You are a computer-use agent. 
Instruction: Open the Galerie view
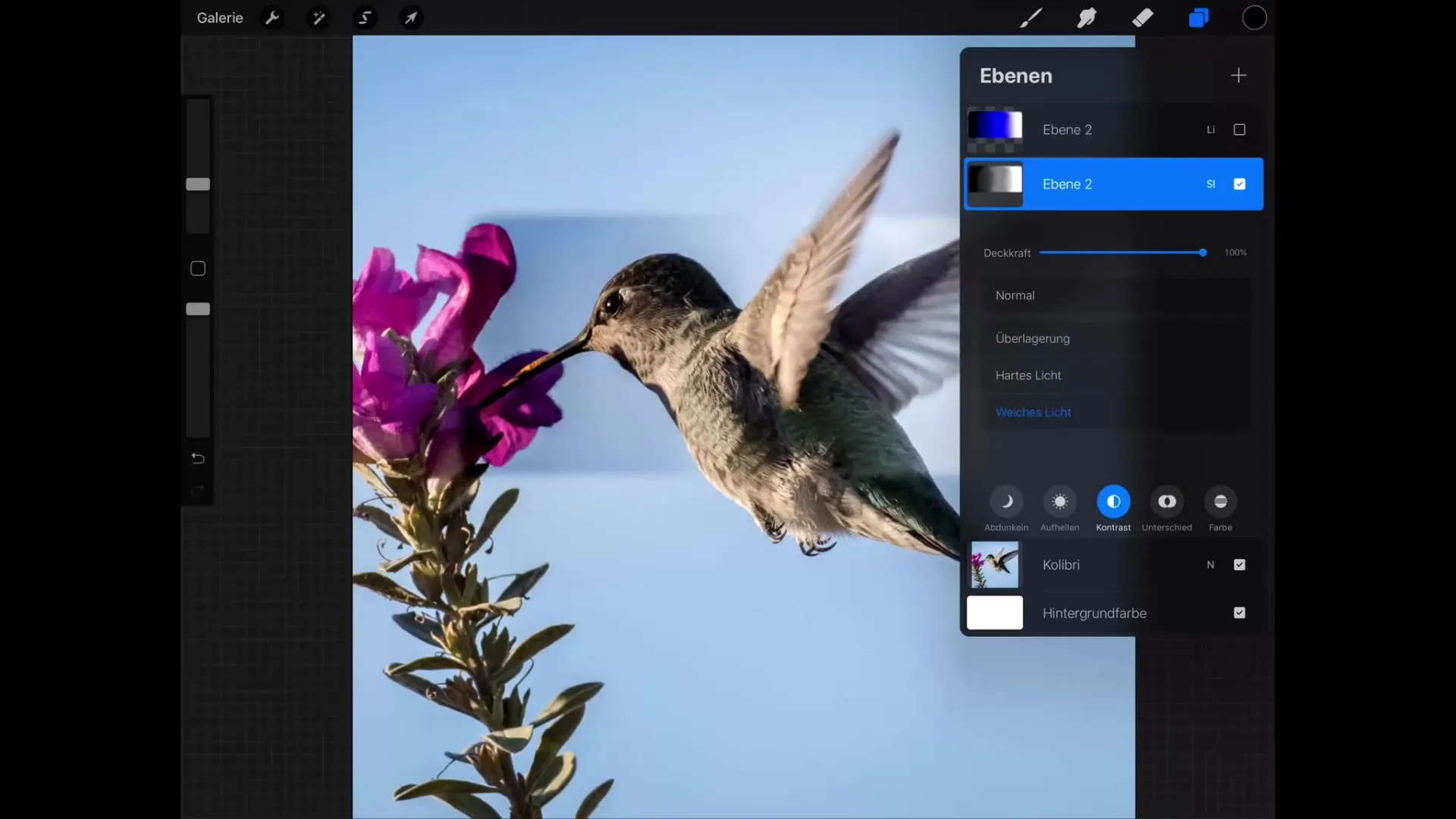[x=220, y=17]
